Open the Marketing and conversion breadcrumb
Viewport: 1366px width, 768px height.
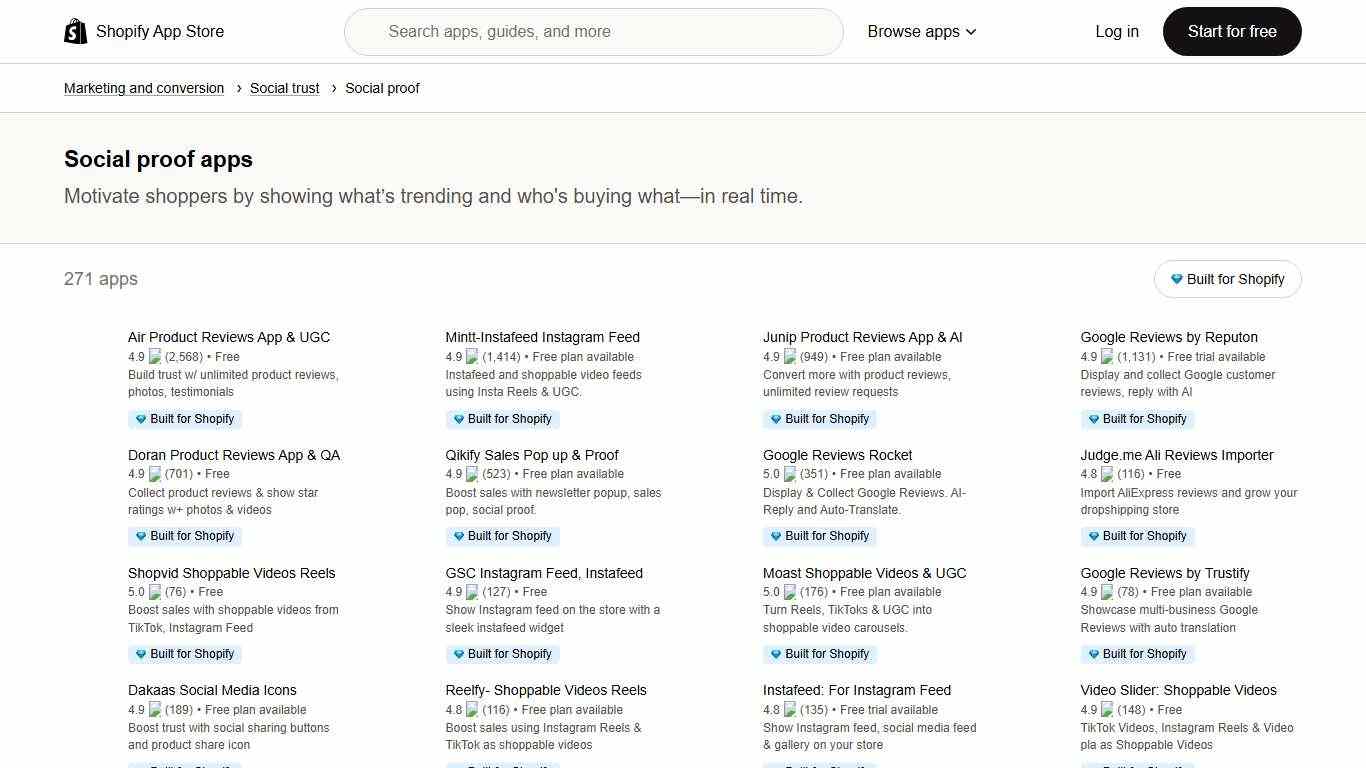[x=144, y=88]
